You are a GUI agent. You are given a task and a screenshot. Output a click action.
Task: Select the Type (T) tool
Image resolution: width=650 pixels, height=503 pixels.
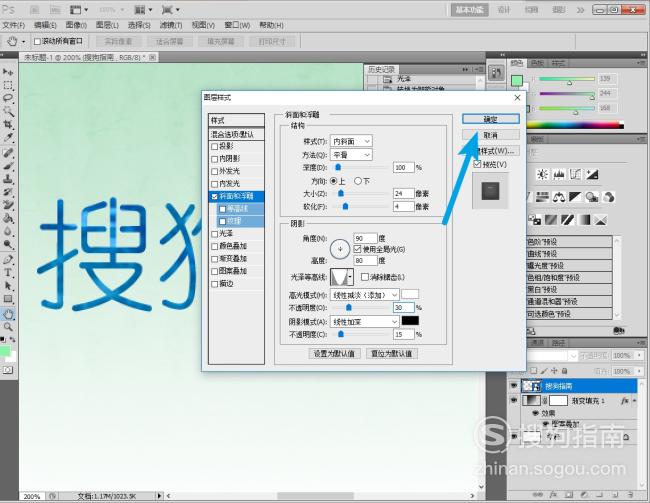click(x=8, y=272)
